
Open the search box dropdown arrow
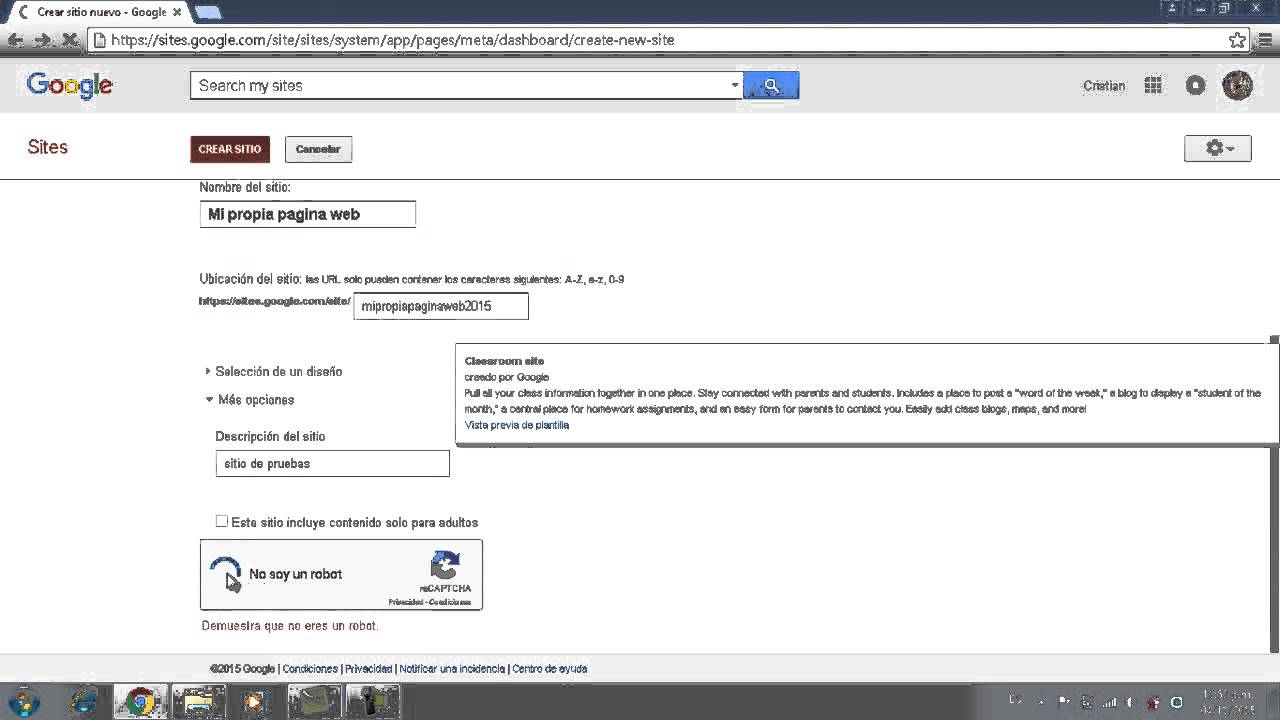click(x=735, y=85)
